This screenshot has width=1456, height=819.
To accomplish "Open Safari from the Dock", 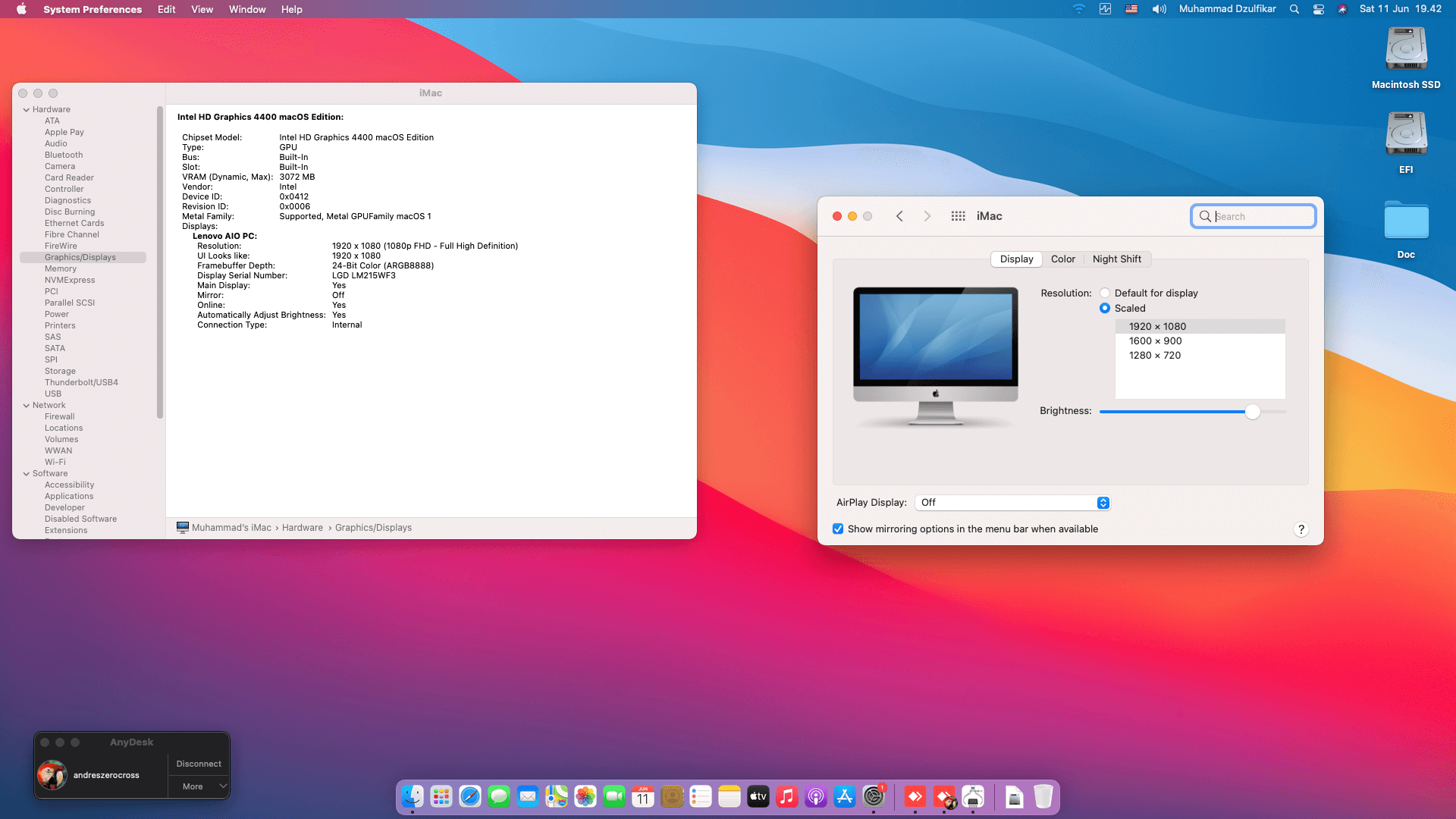I will (x=470, y=796).
